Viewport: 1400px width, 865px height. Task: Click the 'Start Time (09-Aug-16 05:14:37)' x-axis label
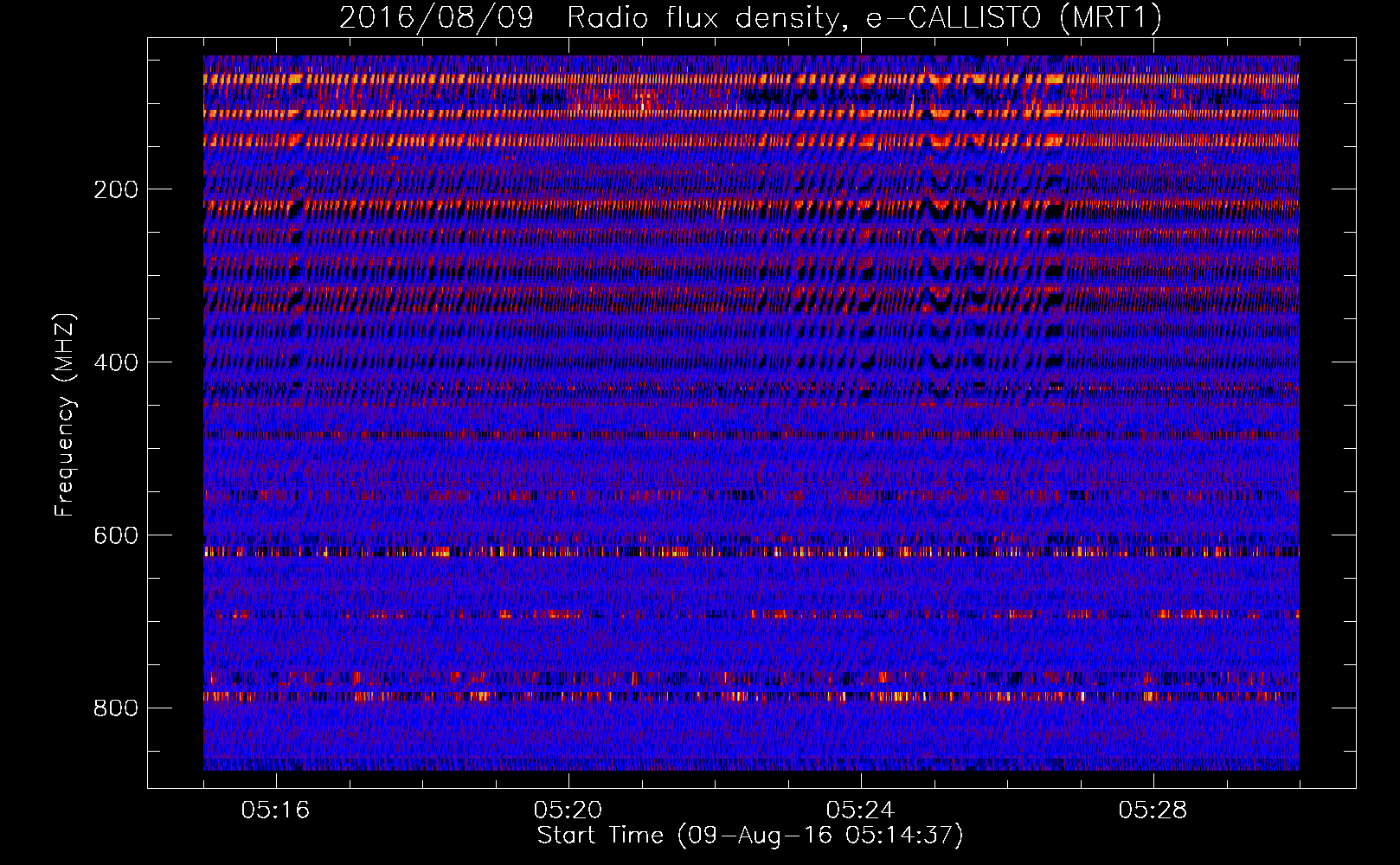coord(750,836)
